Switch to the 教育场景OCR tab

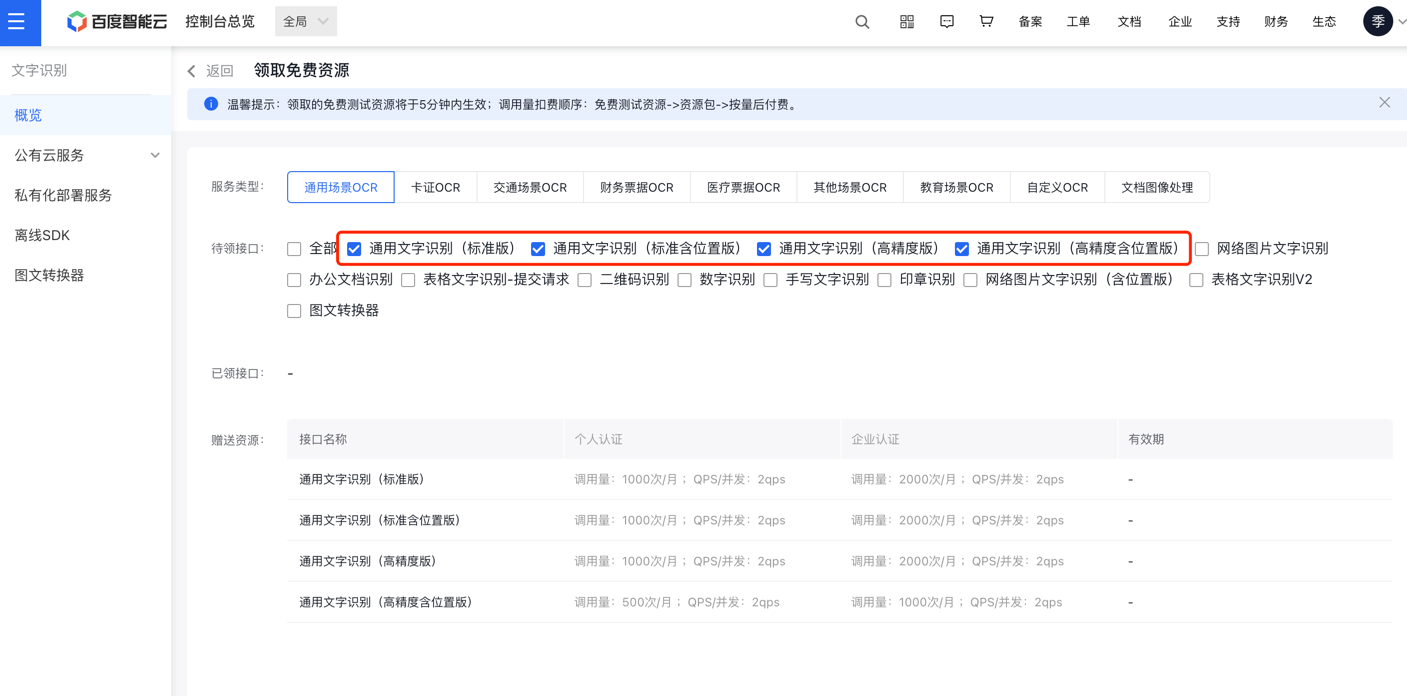957,187
